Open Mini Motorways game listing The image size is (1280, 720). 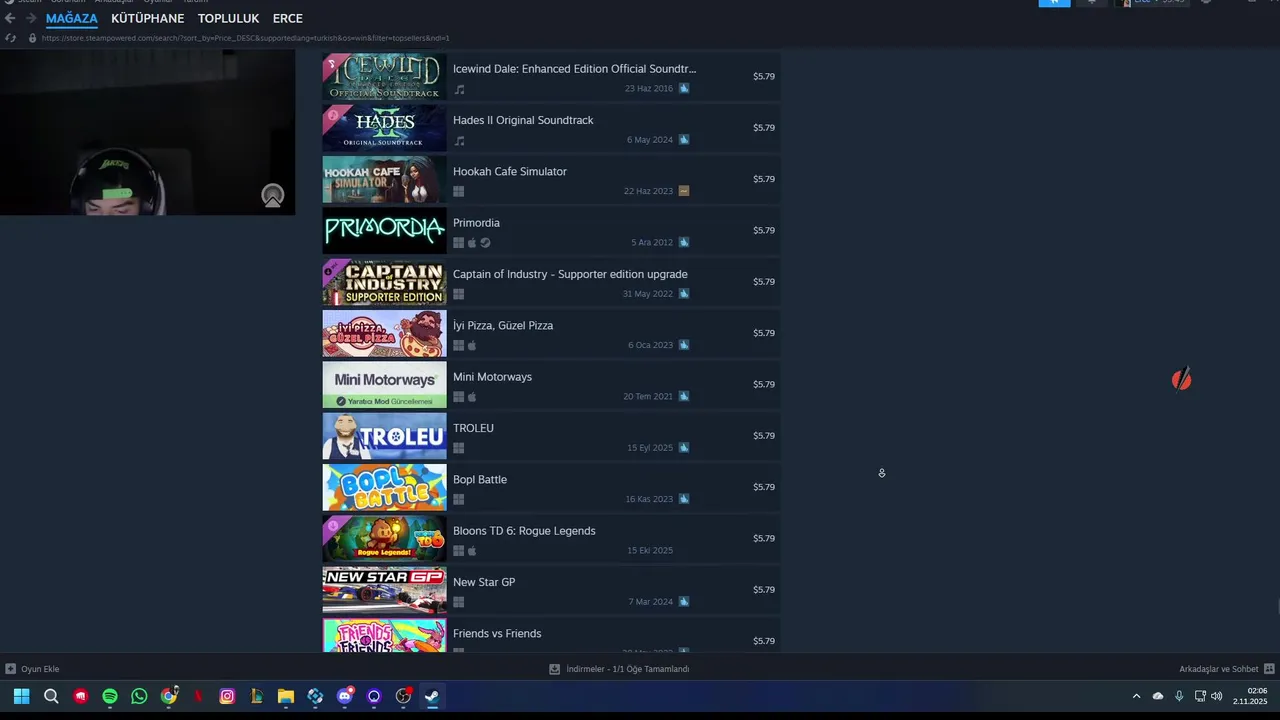pos(551,384)
